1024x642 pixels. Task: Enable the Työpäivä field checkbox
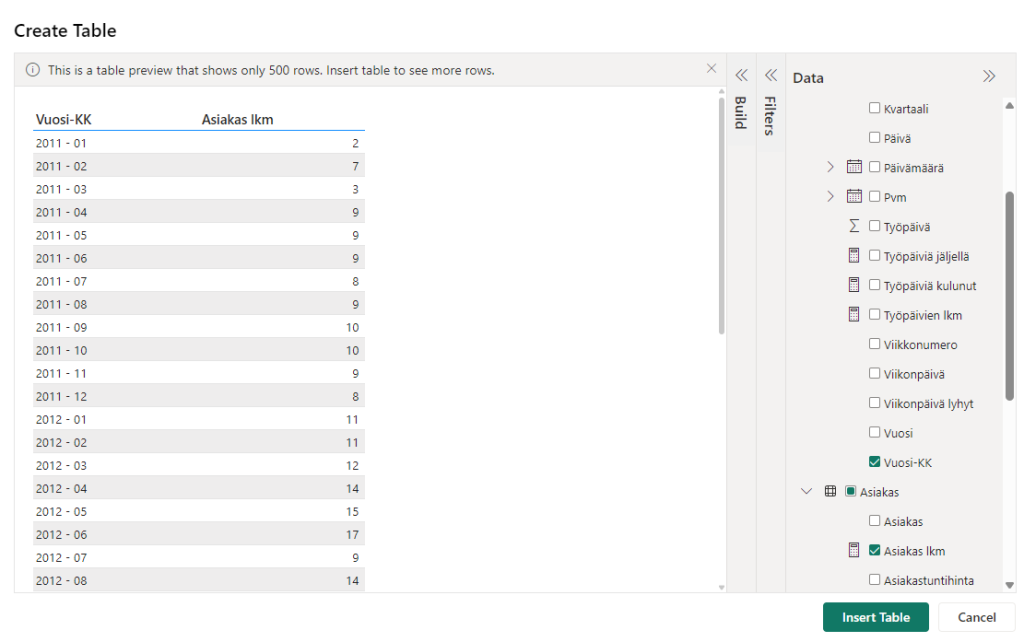874,226
